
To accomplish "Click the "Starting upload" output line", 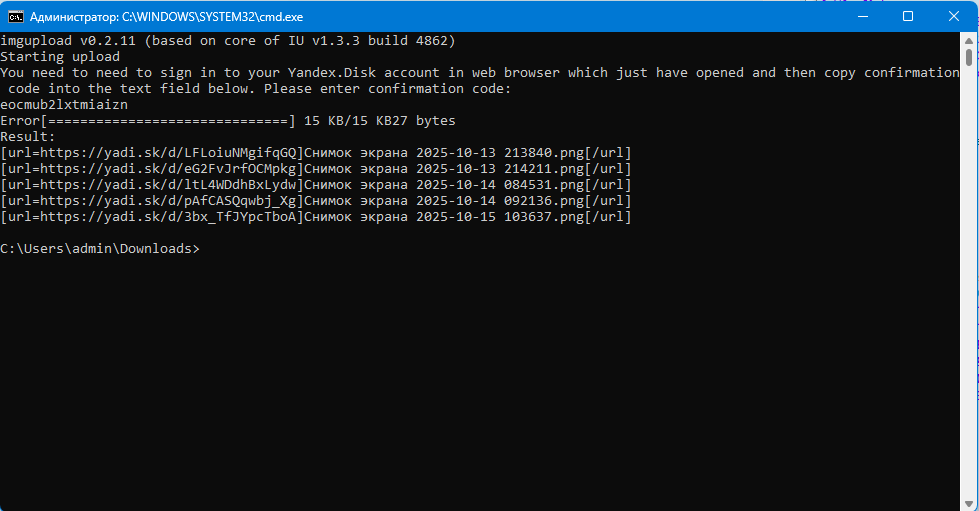I will (x=60, y=57).
